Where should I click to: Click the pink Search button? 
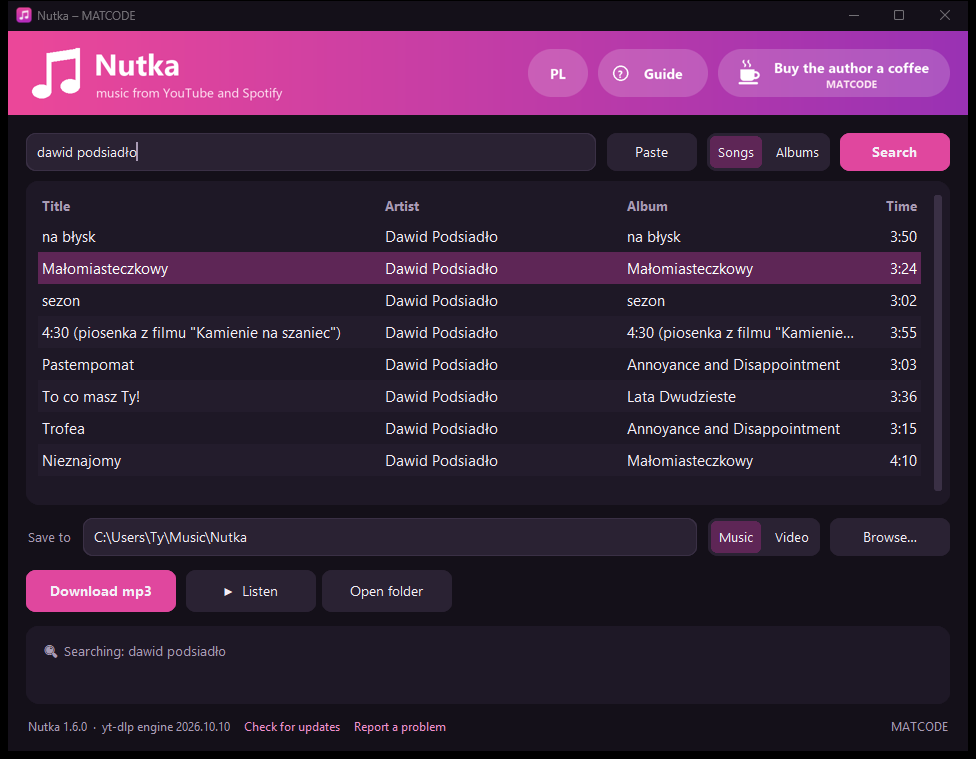[x=894, y=152]
